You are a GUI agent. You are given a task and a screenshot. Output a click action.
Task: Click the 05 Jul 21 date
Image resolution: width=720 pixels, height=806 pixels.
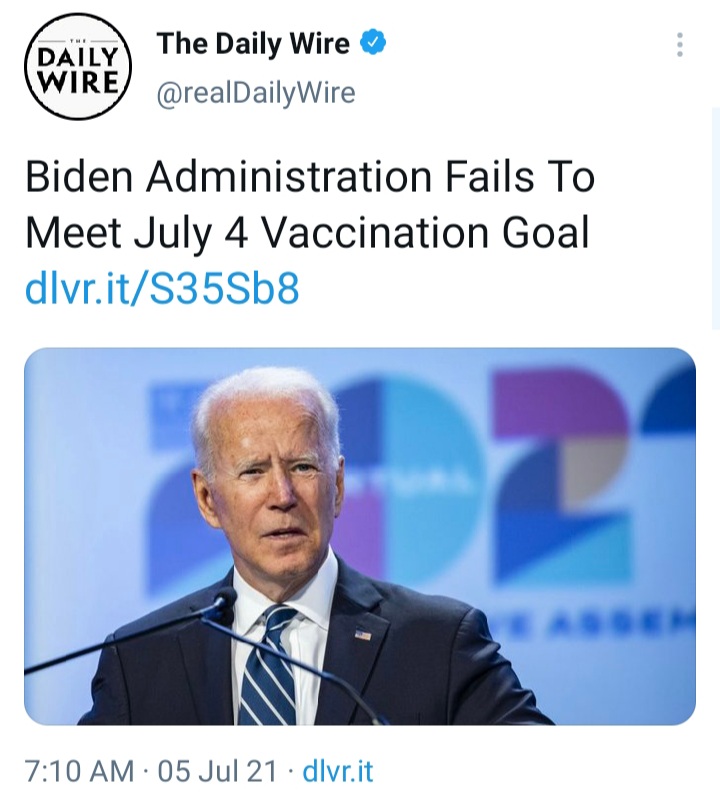pos(217,772)
